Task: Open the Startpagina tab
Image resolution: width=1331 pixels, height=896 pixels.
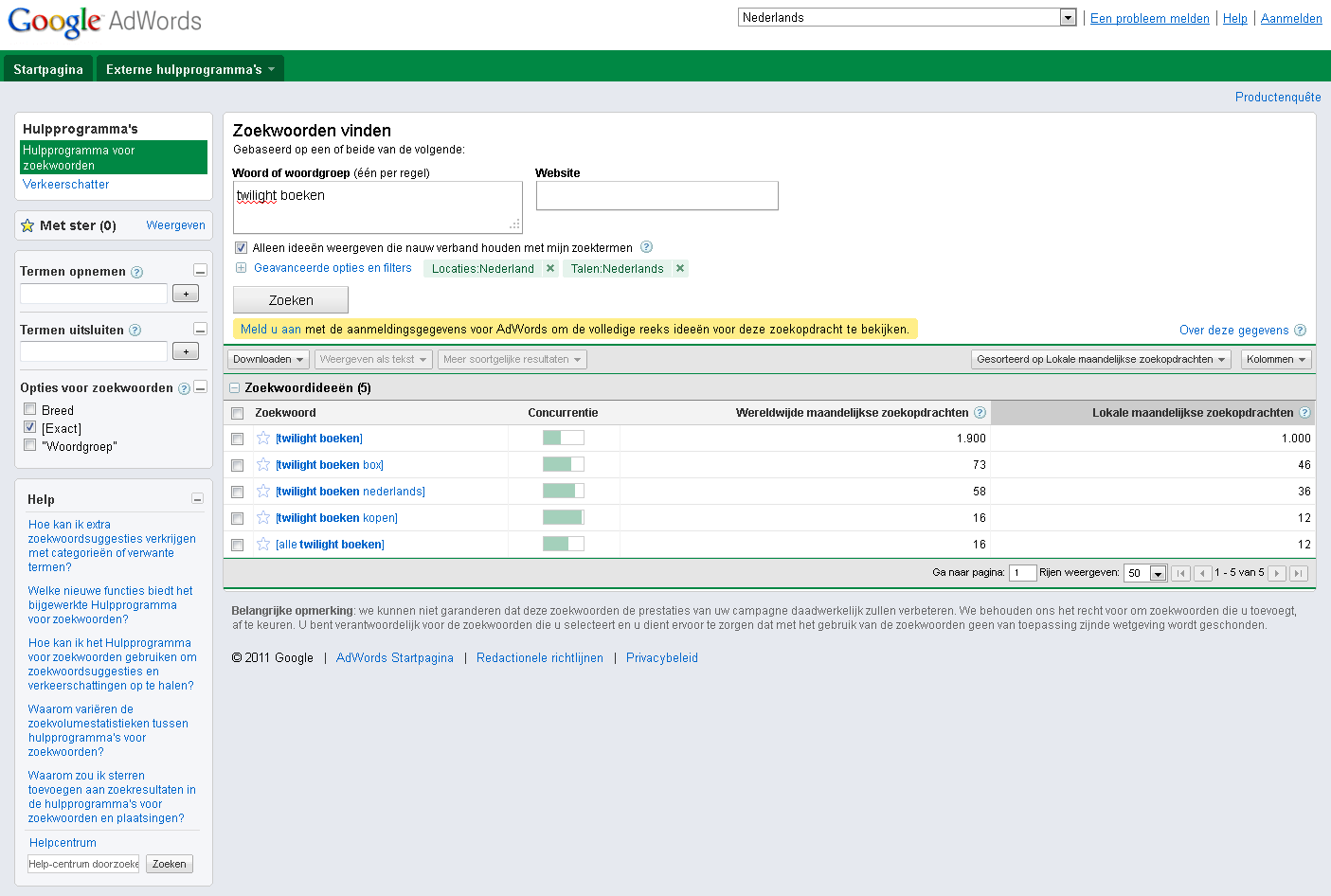Action: (x=48, y=69)
